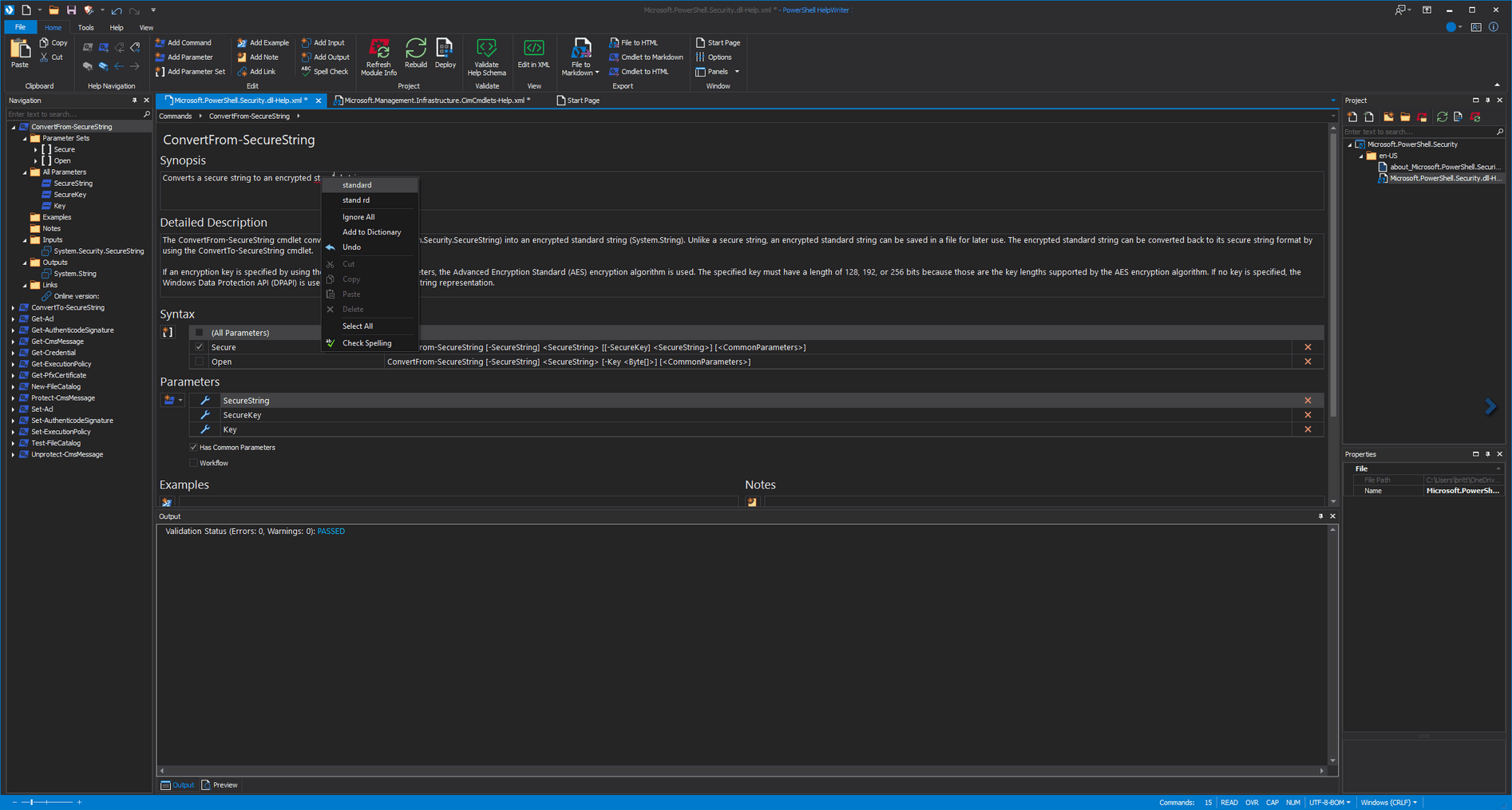Image resolution: width=1512 pixels, height=810 pixels.
Task: Switch to the Preview tab
Action: pos(220,785)
